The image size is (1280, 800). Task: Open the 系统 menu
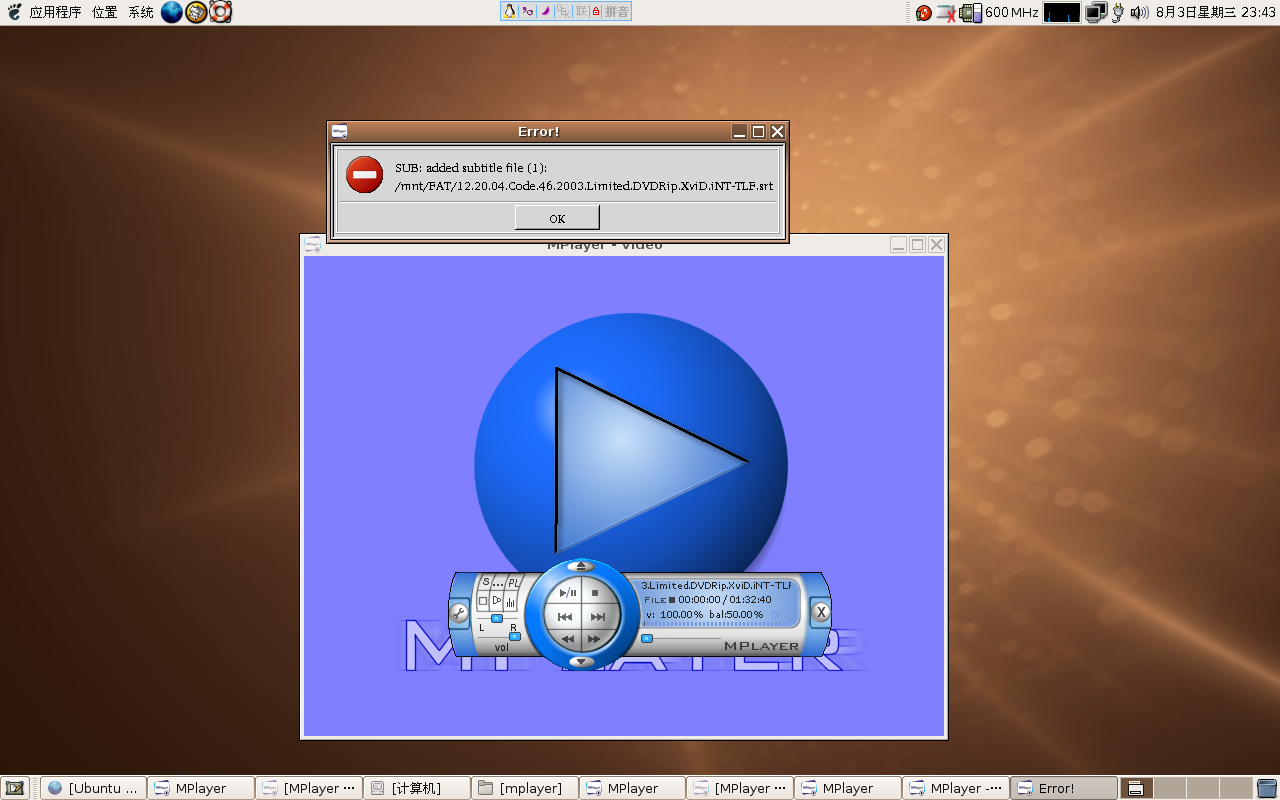(x=141, y=12)
